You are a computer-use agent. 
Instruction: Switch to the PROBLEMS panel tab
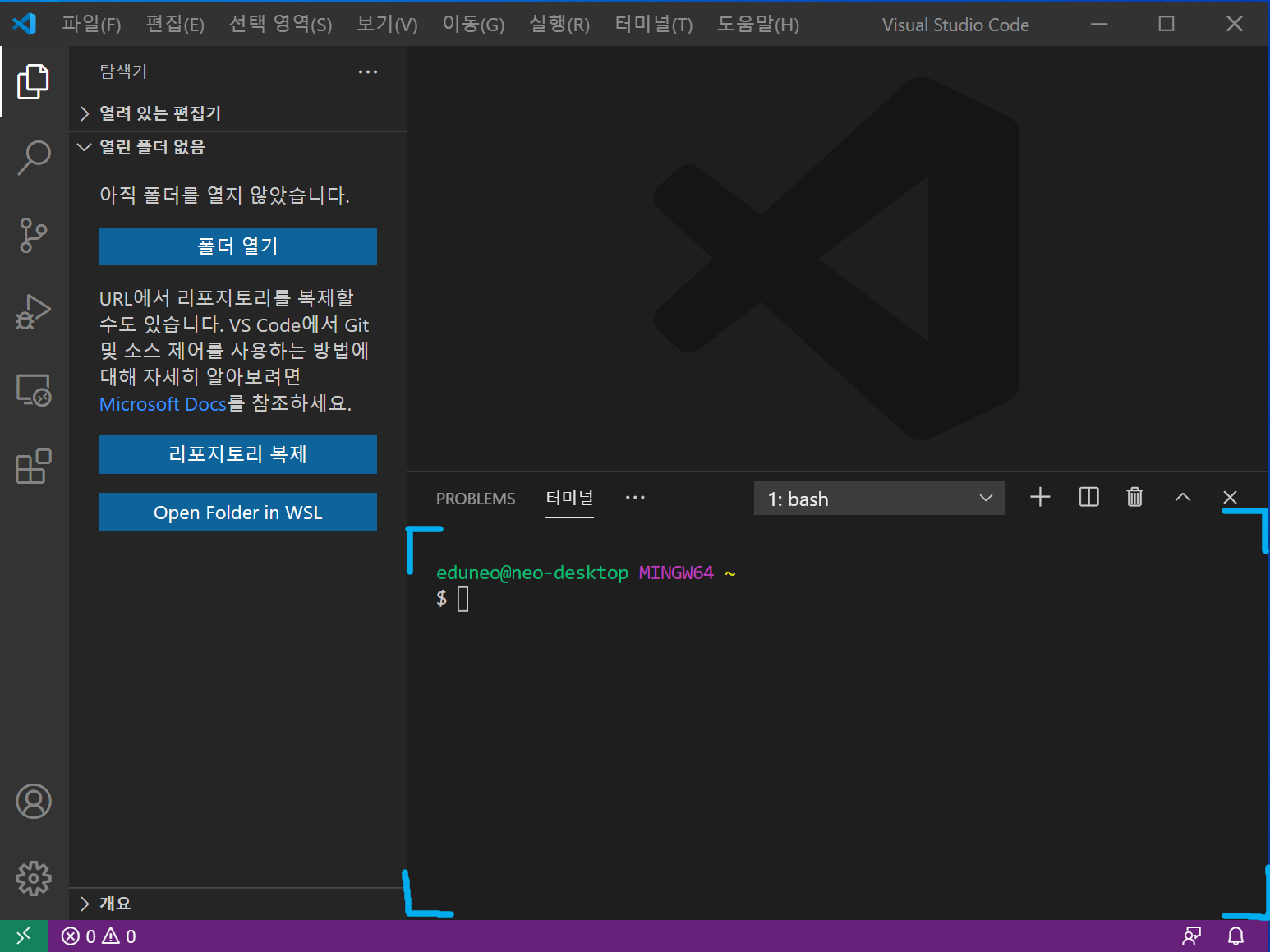[x=476, y=499]
